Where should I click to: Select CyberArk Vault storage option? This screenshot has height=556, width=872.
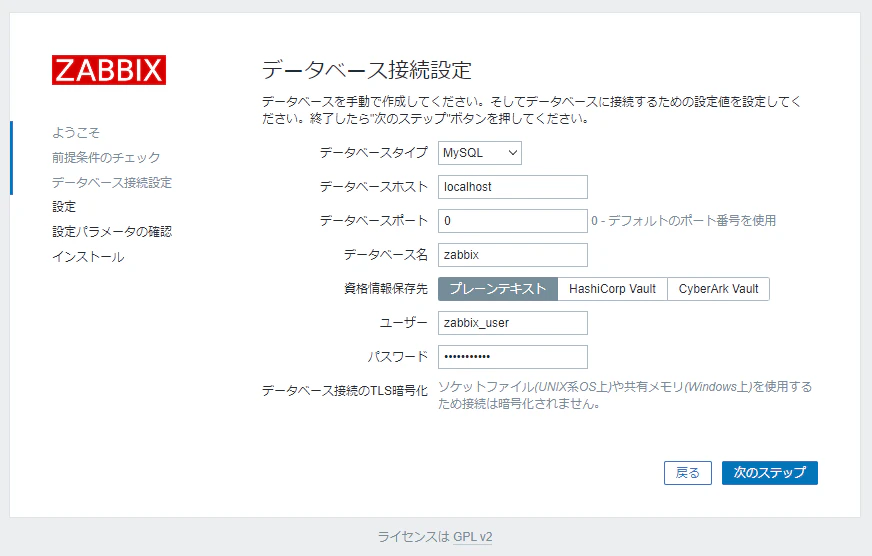719,289
